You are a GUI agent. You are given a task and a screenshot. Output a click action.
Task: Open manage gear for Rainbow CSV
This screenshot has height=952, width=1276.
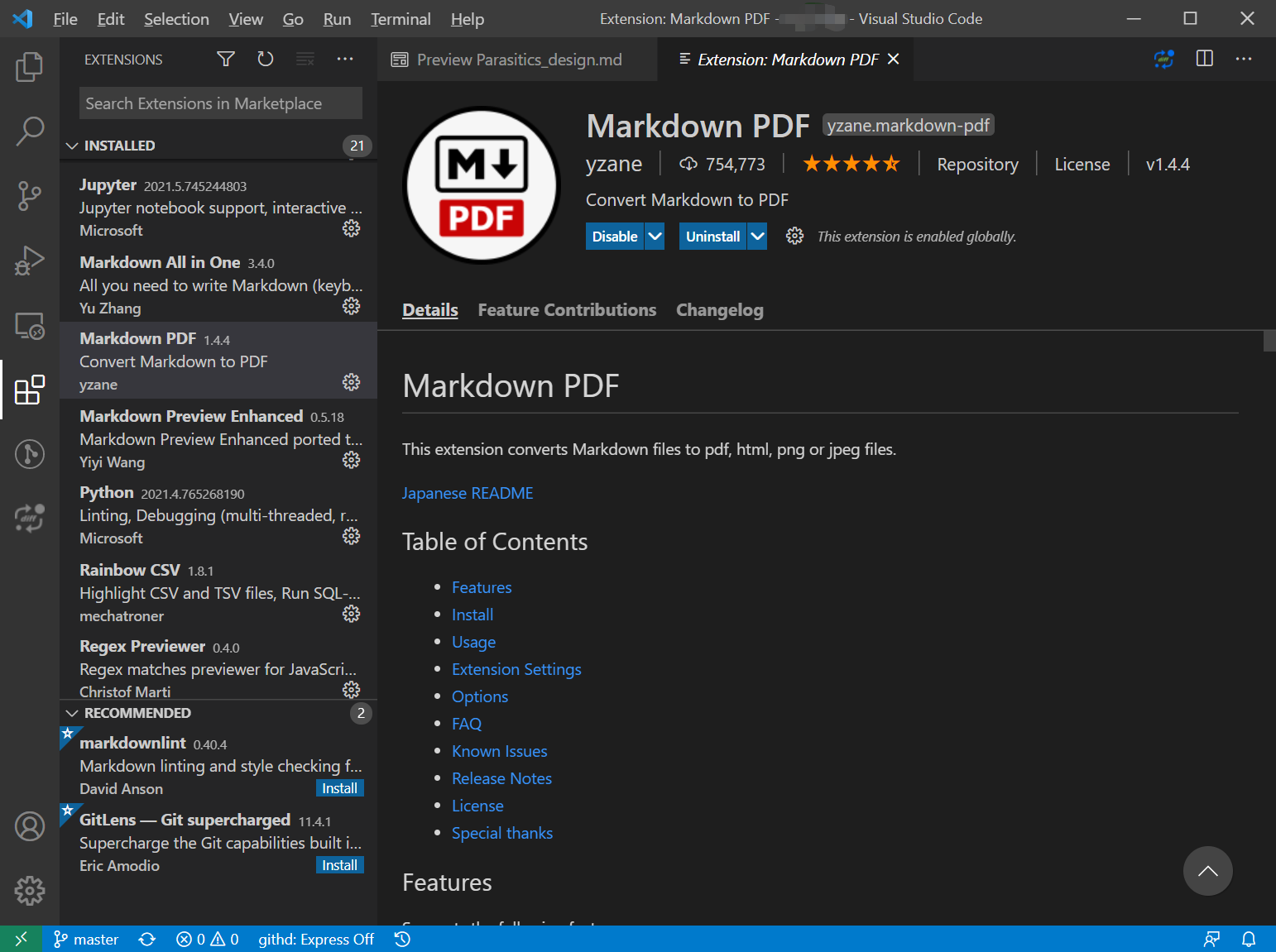tap(352, 614)
